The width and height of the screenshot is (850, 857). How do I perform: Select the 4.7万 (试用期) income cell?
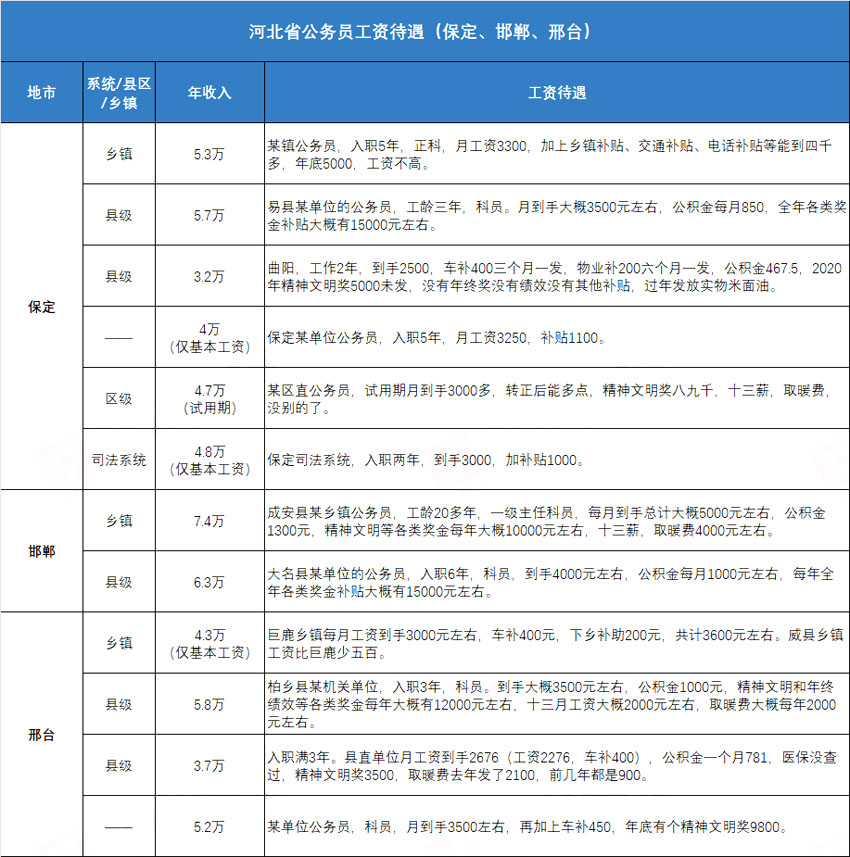[210, 398]
